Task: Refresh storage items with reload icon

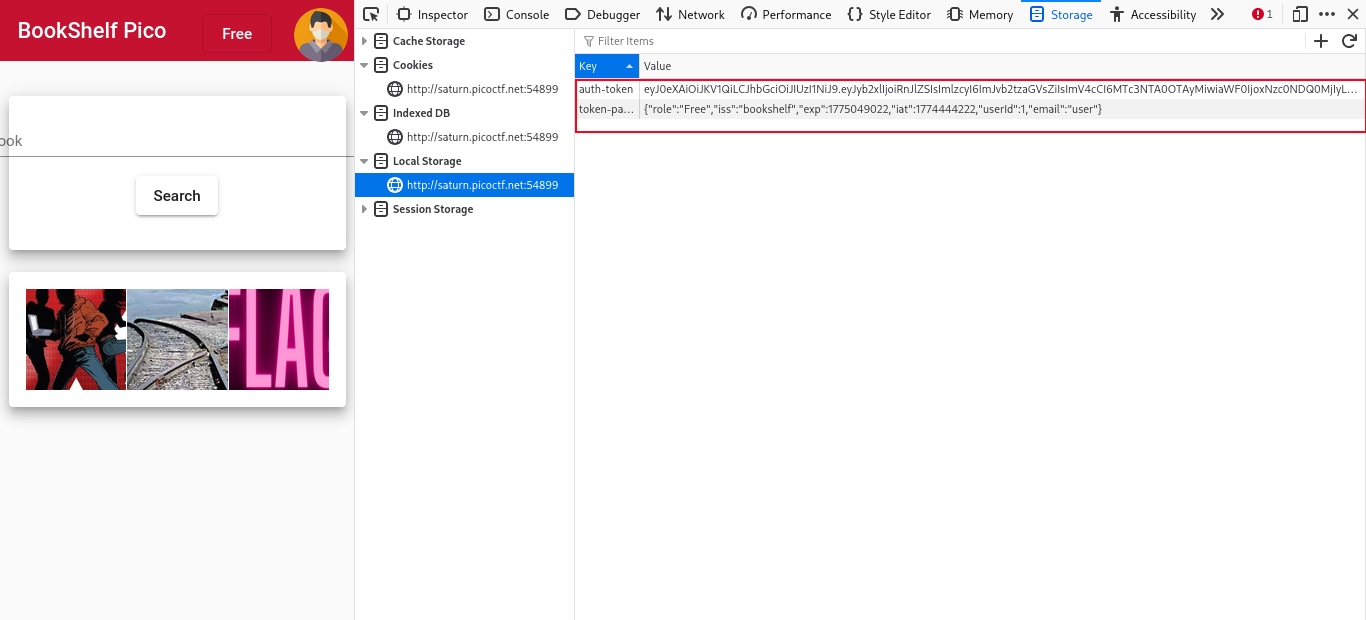Action: coord(1349,41)
